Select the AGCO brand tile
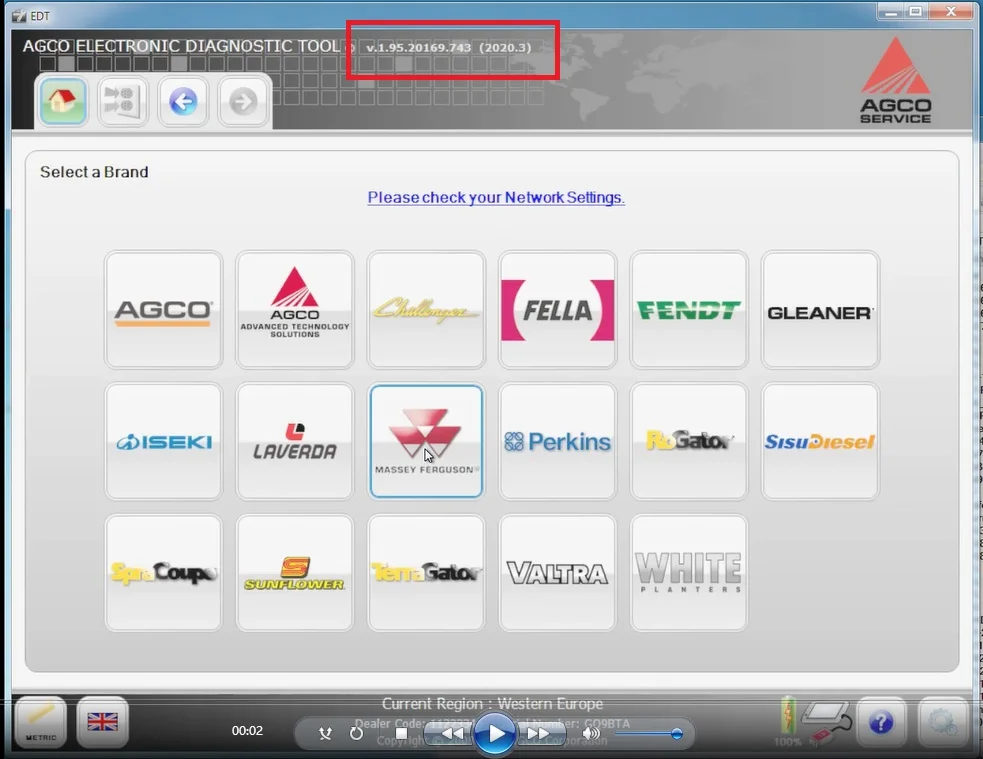 point(164,310)
